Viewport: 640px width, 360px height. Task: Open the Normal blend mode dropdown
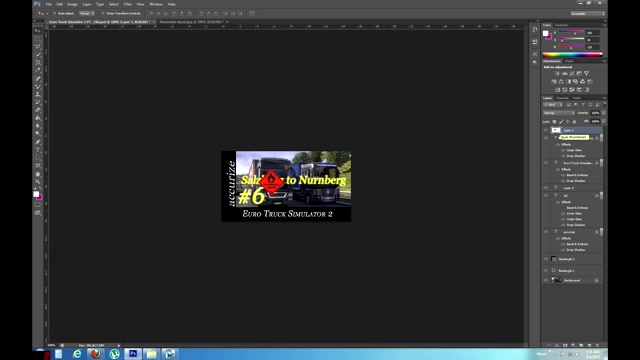coord(559,113)
